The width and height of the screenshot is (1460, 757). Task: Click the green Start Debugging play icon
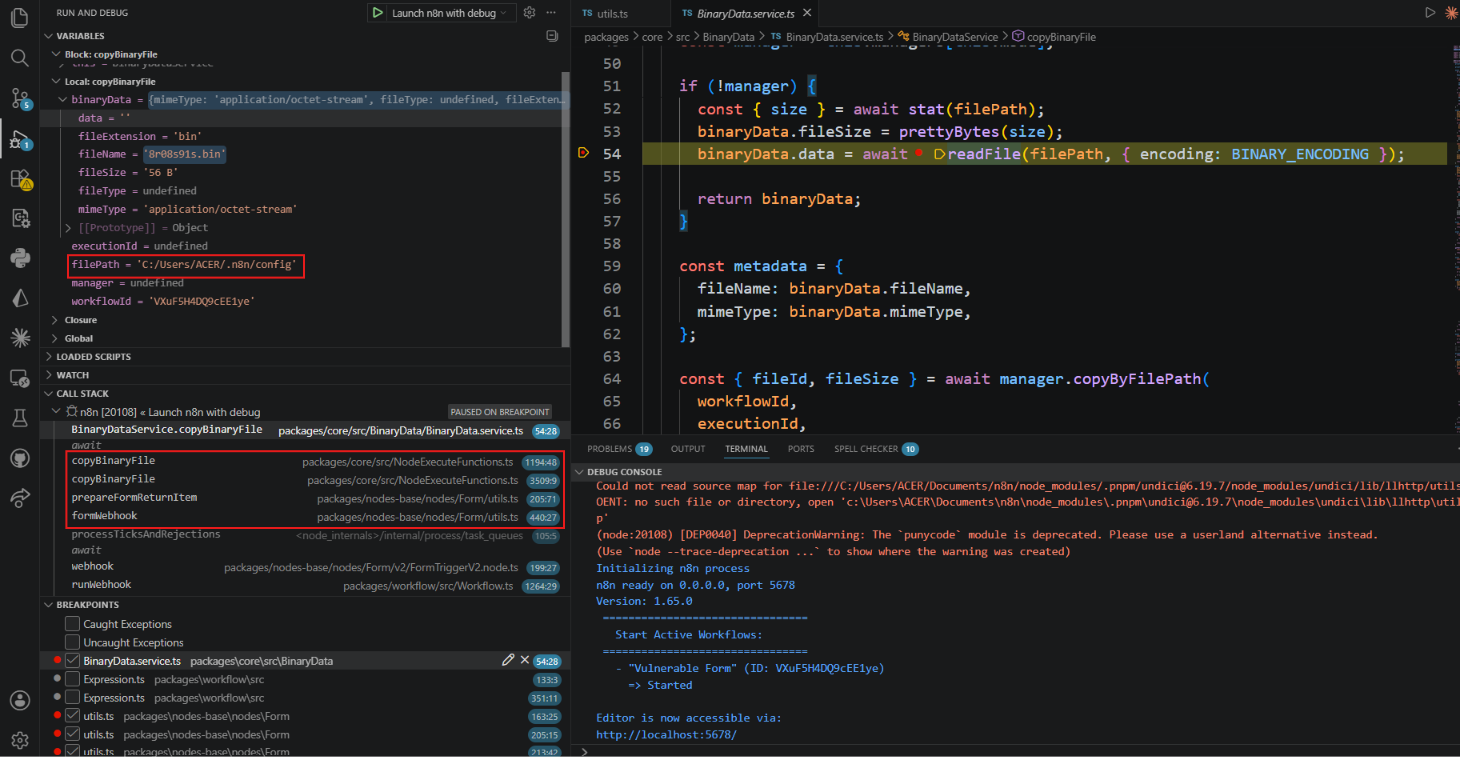click(377, 13)
